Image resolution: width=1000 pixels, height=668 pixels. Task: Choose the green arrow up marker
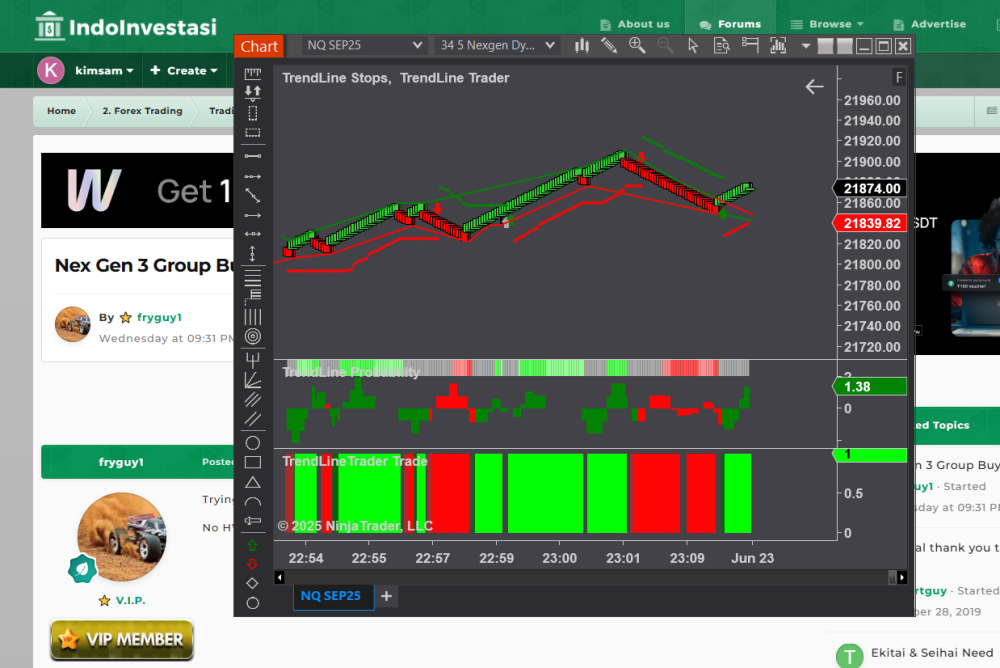253,546
